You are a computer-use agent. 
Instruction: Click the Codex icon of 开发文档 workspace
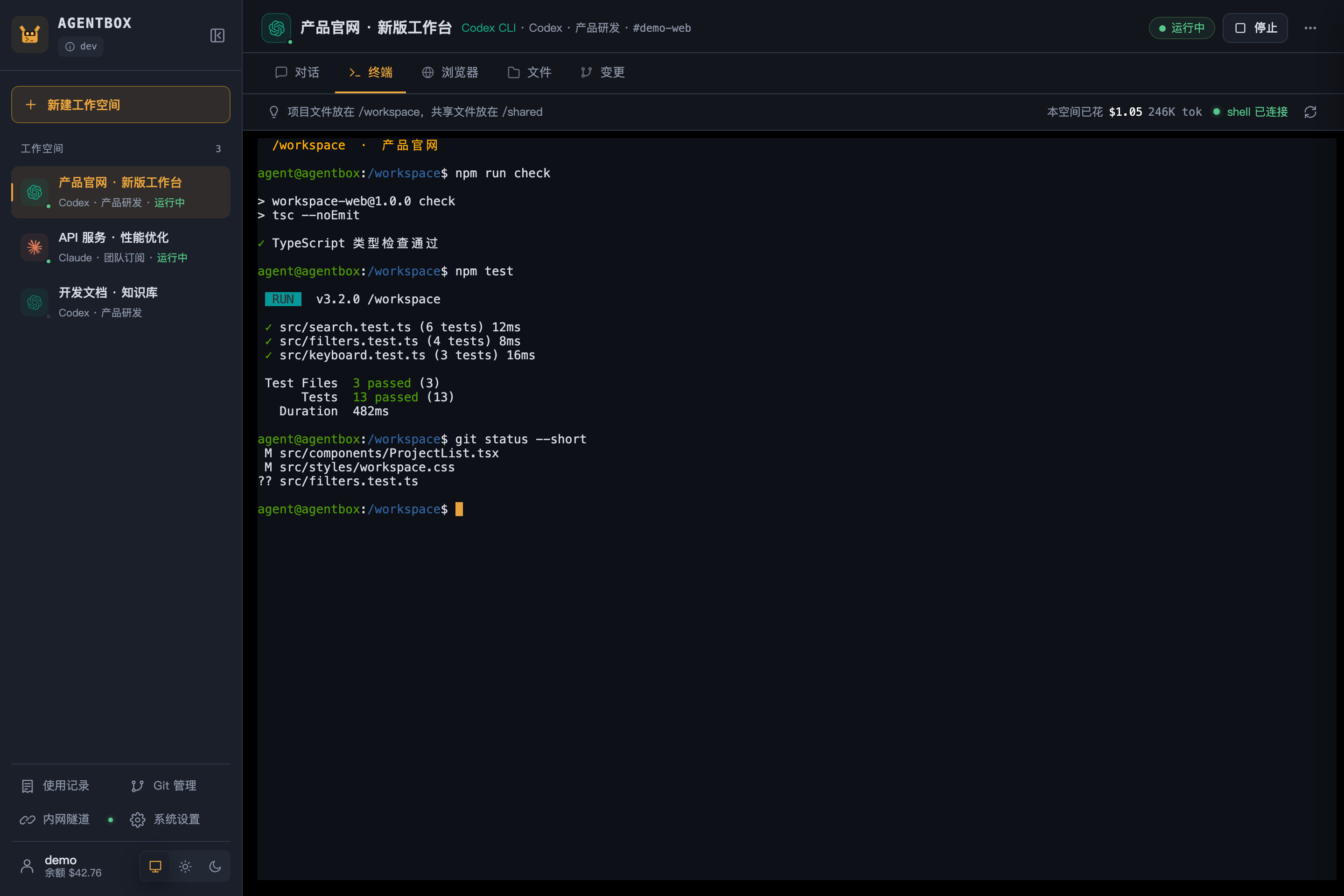point(34,302)
